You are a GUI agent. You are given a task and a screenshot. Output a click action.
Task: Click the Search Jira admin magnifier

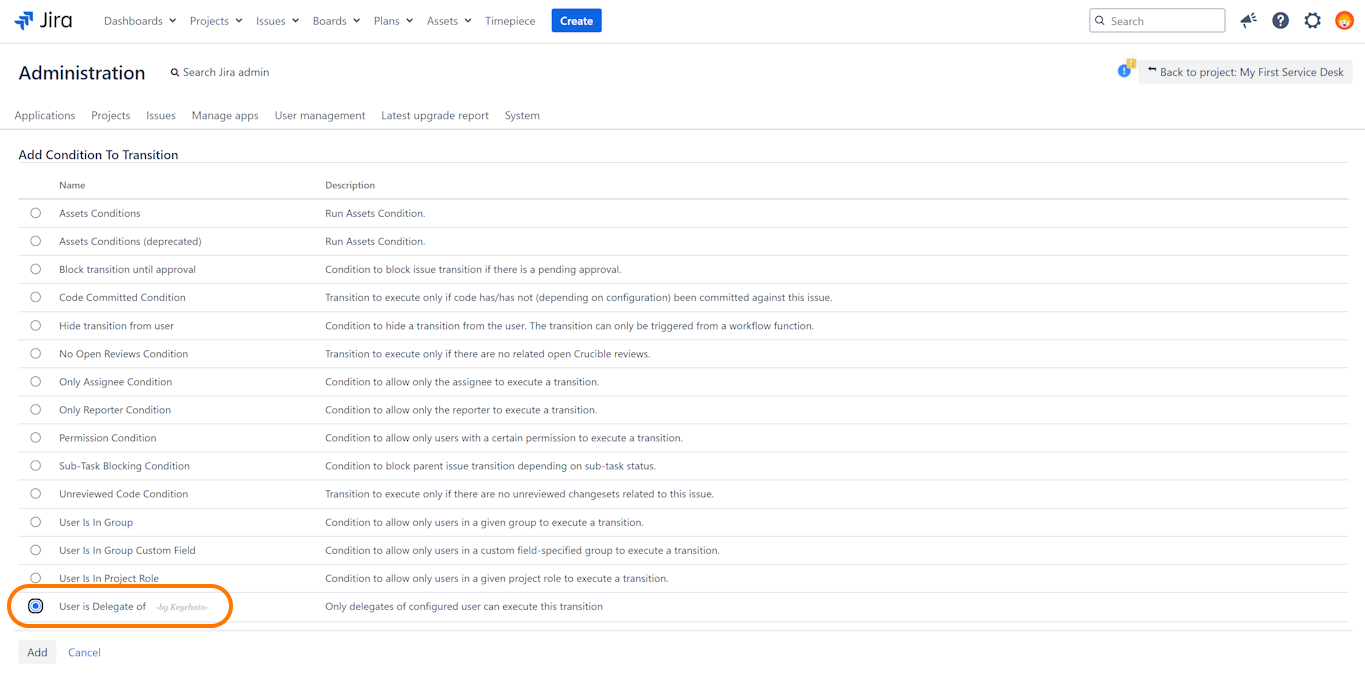click(x=175, y=73)
